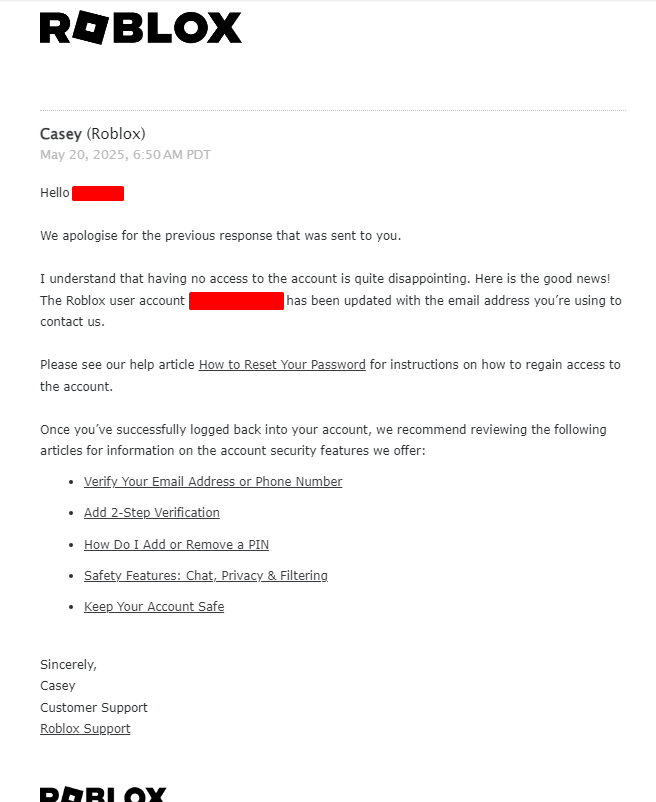Click the "We apologise" sentence
The height and width of the screenshot is (802, 656).
[220, 236]
